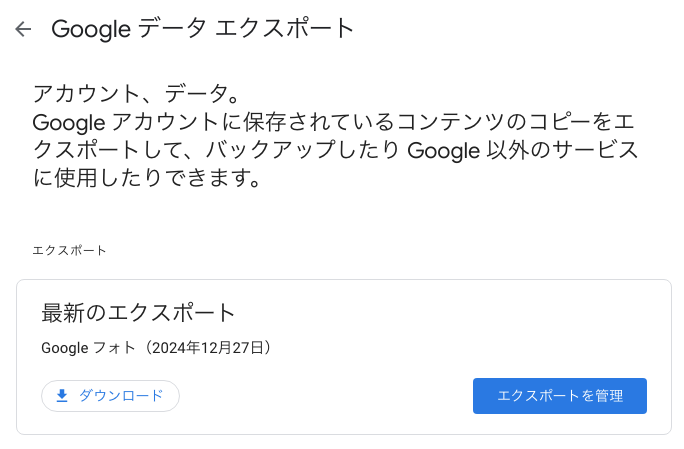
Task: Select the small エクスポート section label
Action: tap(69, 250)
